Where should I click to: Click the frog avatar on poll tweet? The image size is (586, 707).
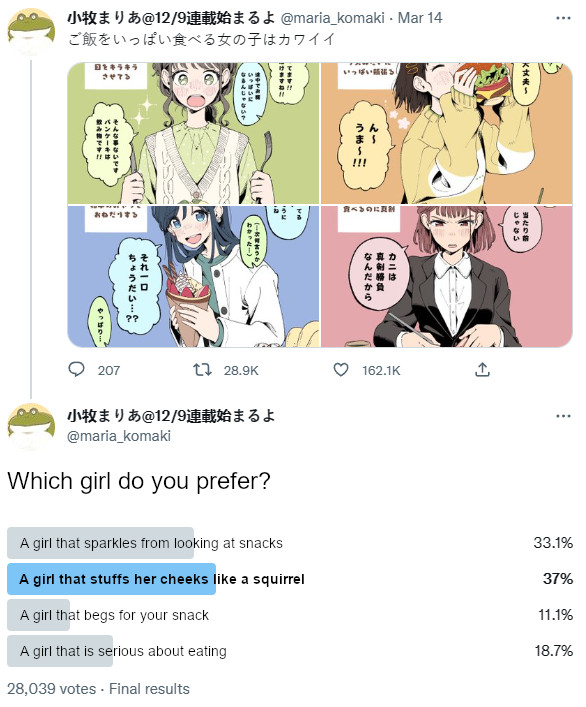[x=31, y=427]
